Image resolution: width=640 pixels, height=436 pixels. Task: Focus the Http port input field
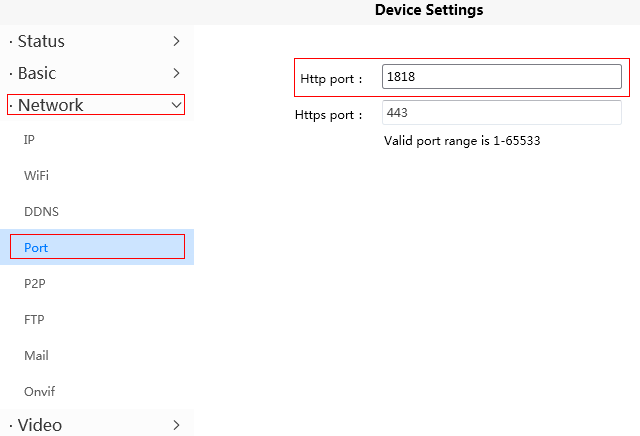pos(501,77)
